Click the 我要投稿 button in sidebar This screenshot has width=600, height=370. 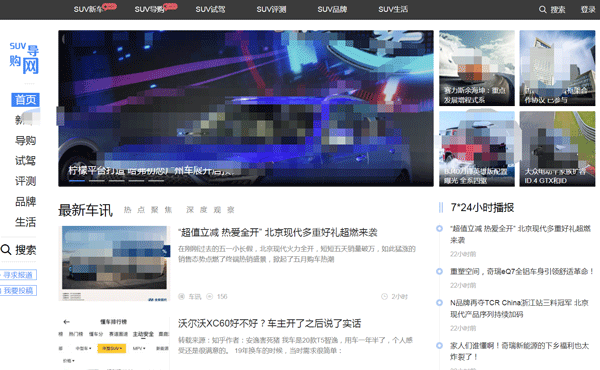click(x=18, y=291)
